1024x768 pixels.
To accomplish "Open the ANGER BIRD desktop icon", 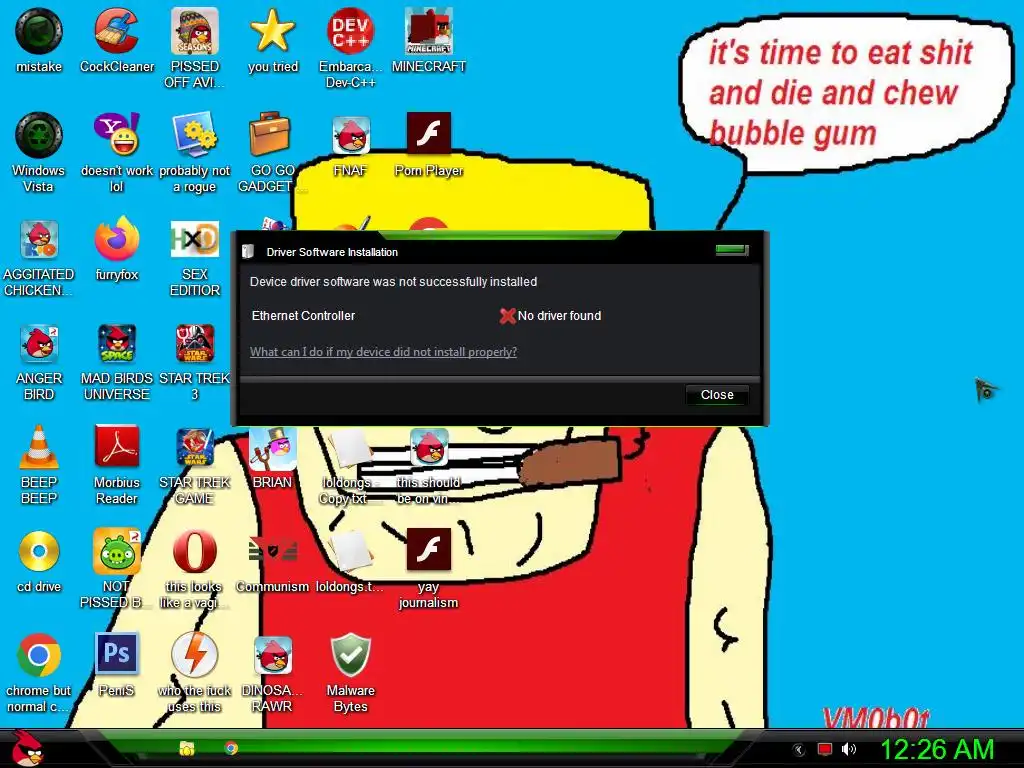I will (x=39, y=344).
